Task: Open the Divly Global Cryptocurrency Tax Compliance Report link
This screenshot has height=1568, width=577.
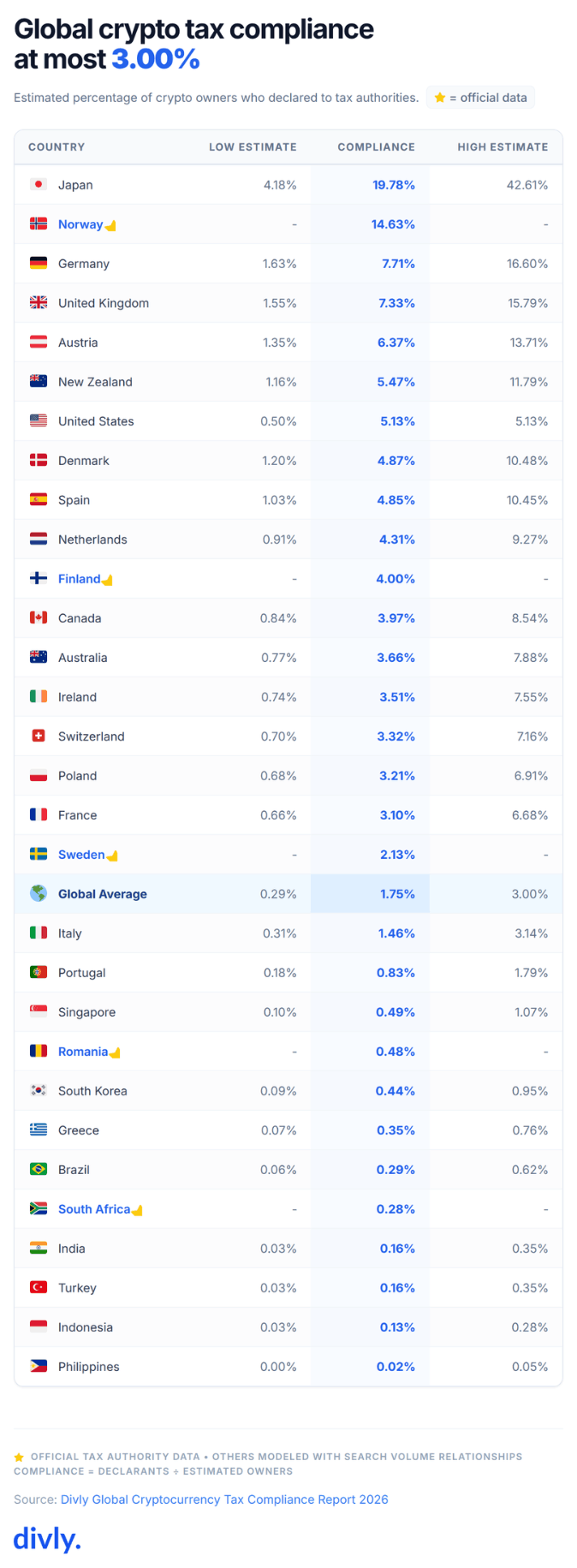Action: [224, 1499]
